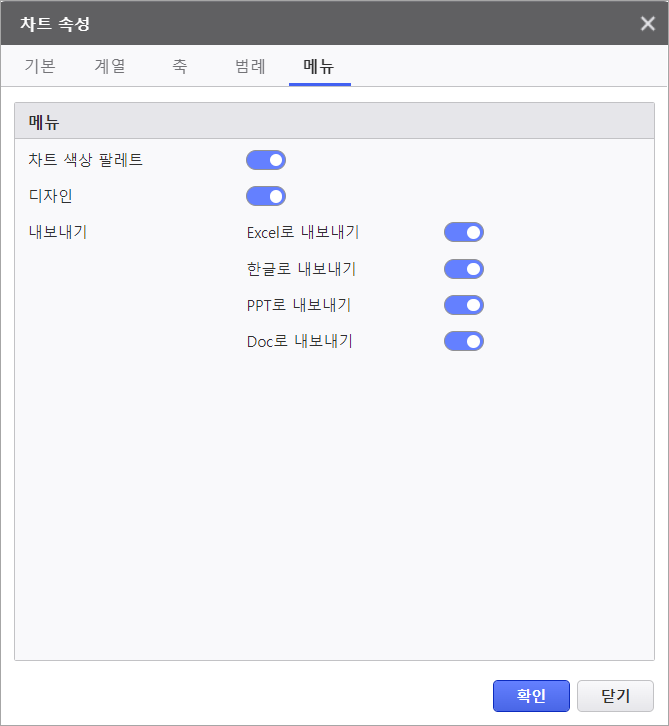Toggle the Doc로 내보내기 switch
Image resolution: width=669 pixels, height=726 pixels.
[464, 341]
